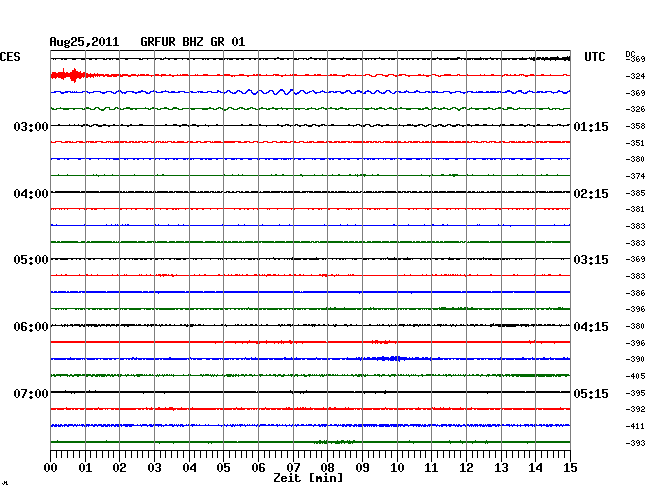
Task: Click the "03:15" UTC time label
Action: click(591, 260)
